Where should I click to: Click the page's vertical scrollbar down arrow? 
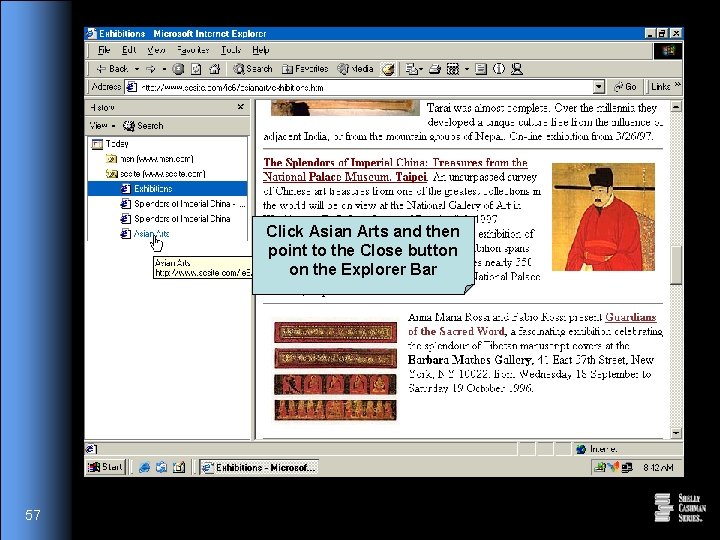677,432
